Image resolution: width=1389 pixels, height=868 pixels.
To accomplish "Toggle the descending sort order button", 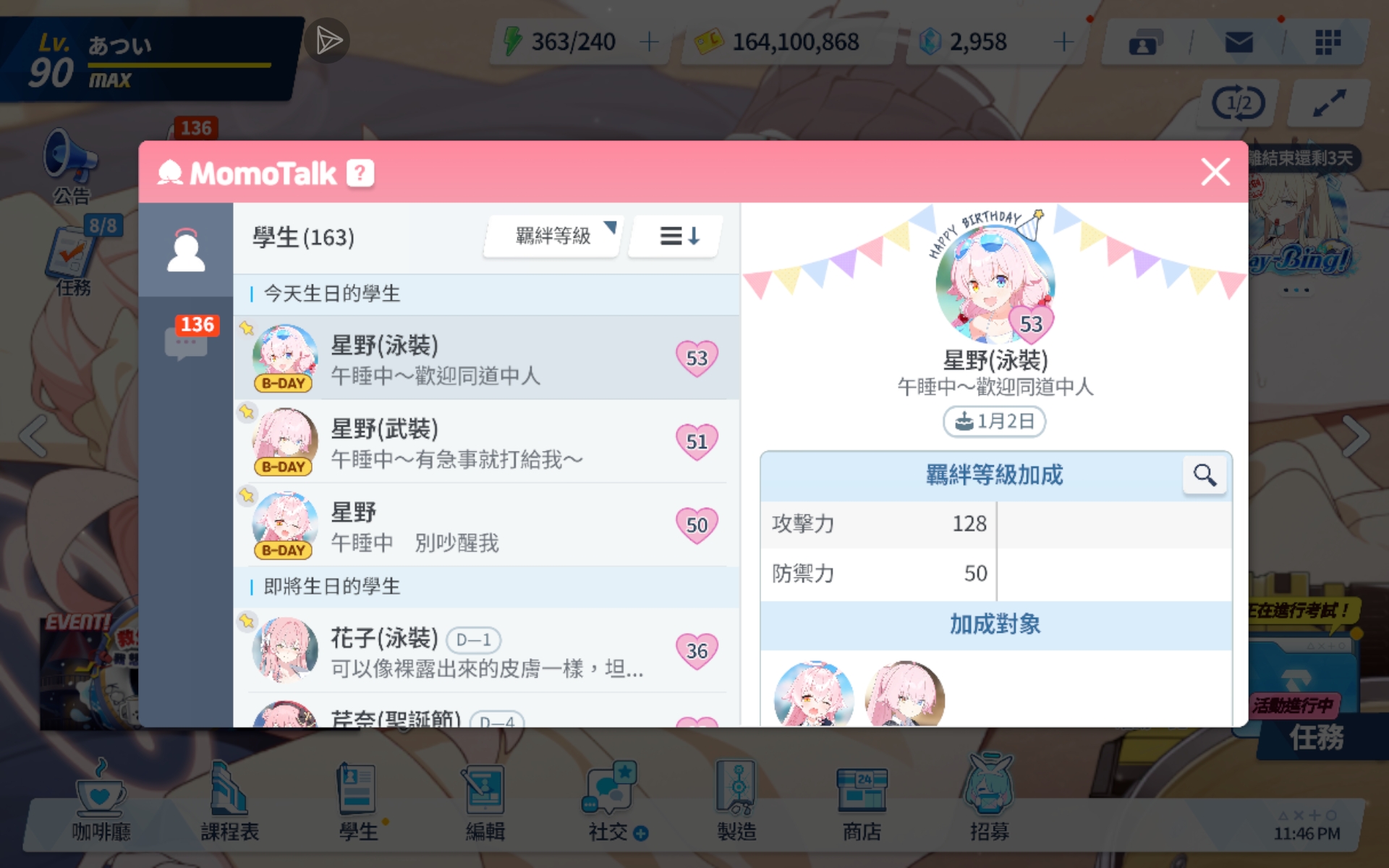I will pos(678,236).
